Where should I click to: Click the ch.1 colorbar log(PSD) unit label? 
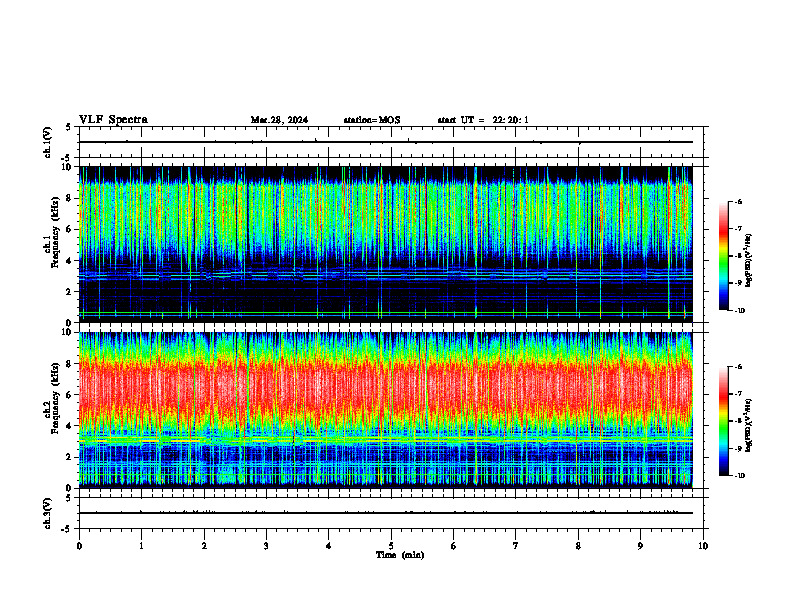coord(749,261)
